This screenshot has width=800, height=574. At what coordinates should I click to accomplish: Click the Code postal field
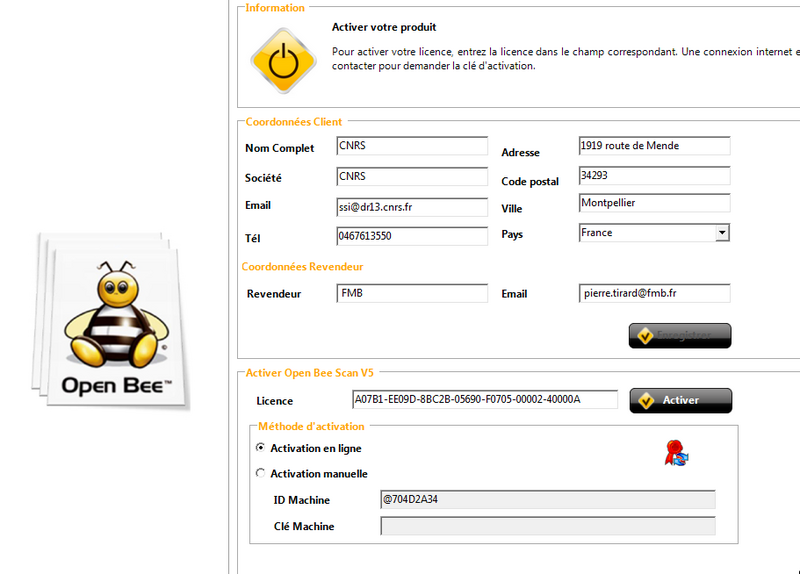click(x=654, y=176)
